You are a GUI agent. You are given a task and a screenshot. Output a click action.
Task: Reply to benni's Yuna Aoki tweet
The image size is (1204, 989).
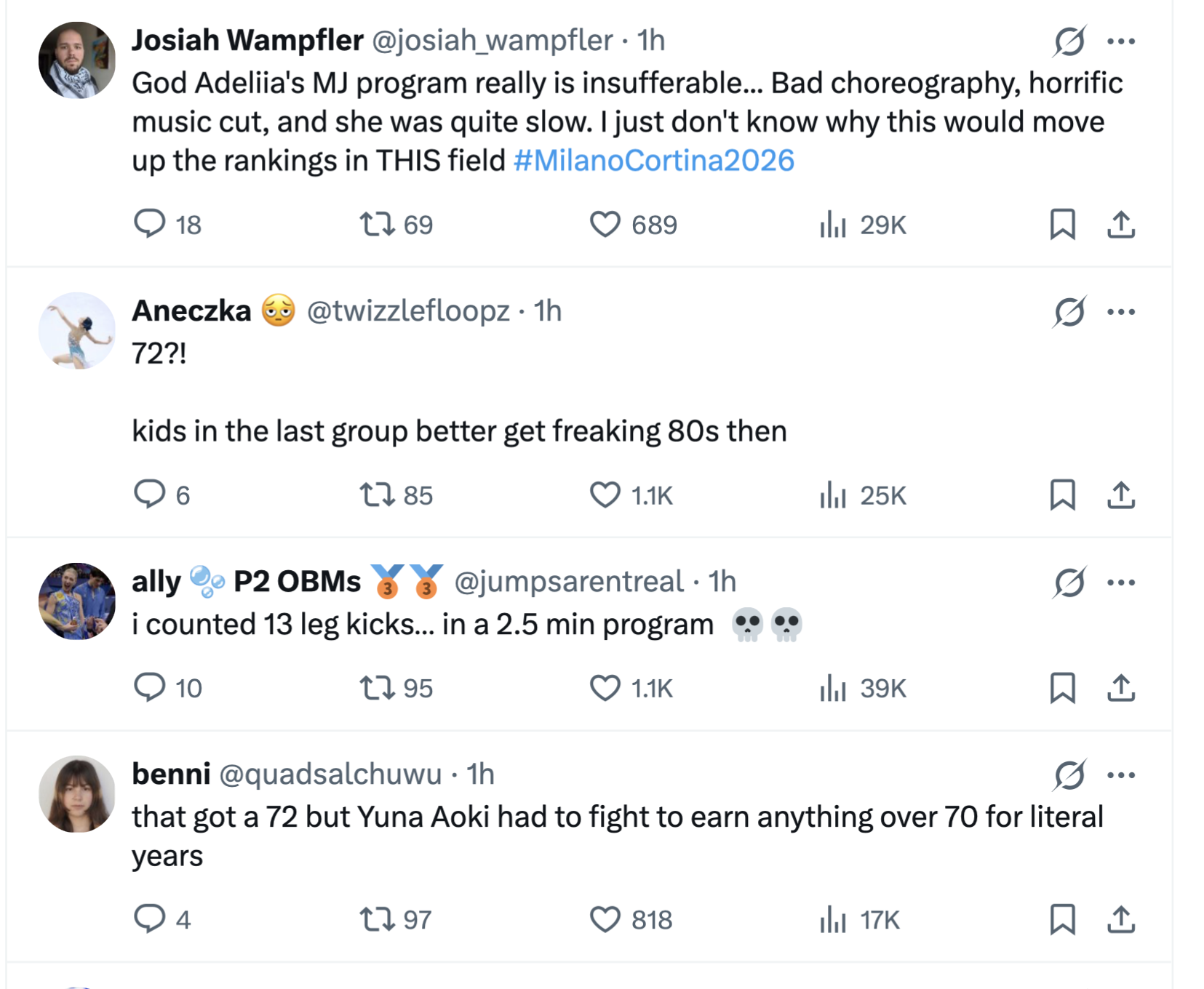[x=150, y=918]
